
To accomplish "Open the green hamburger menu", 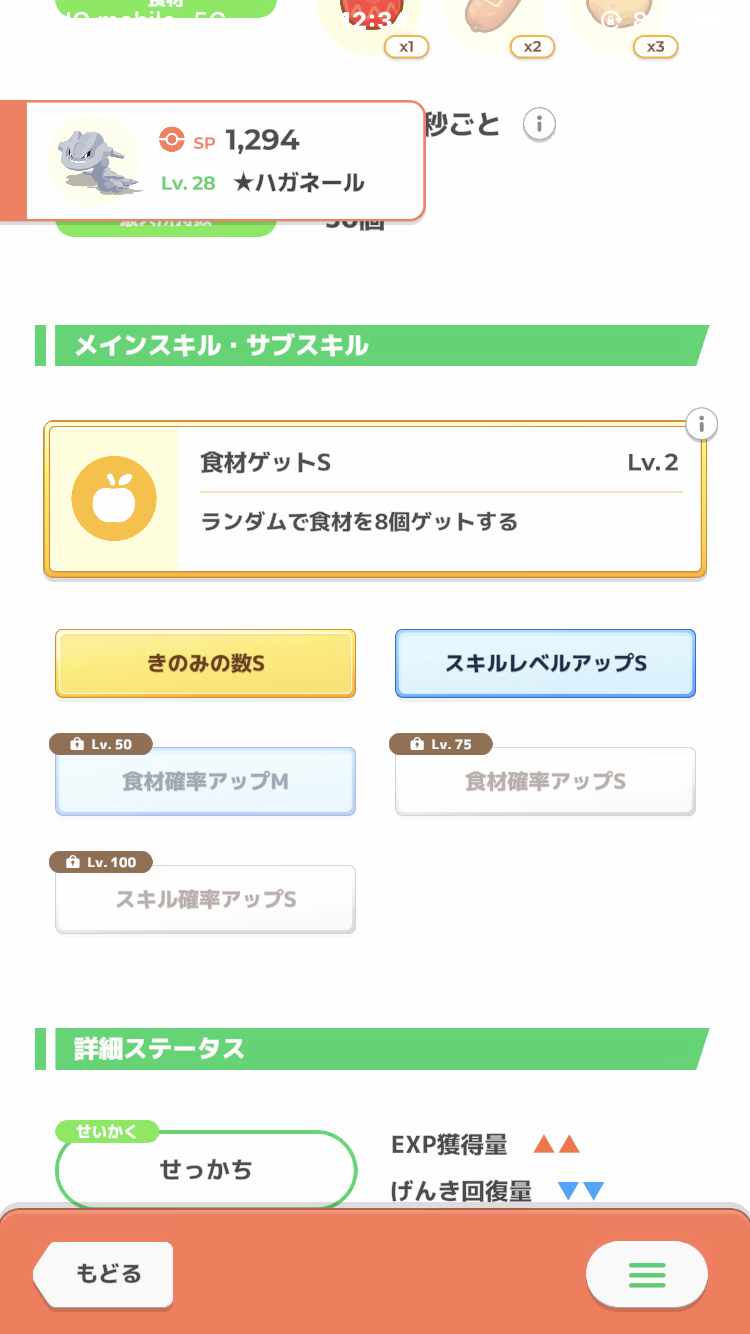I will (646, 1274).
